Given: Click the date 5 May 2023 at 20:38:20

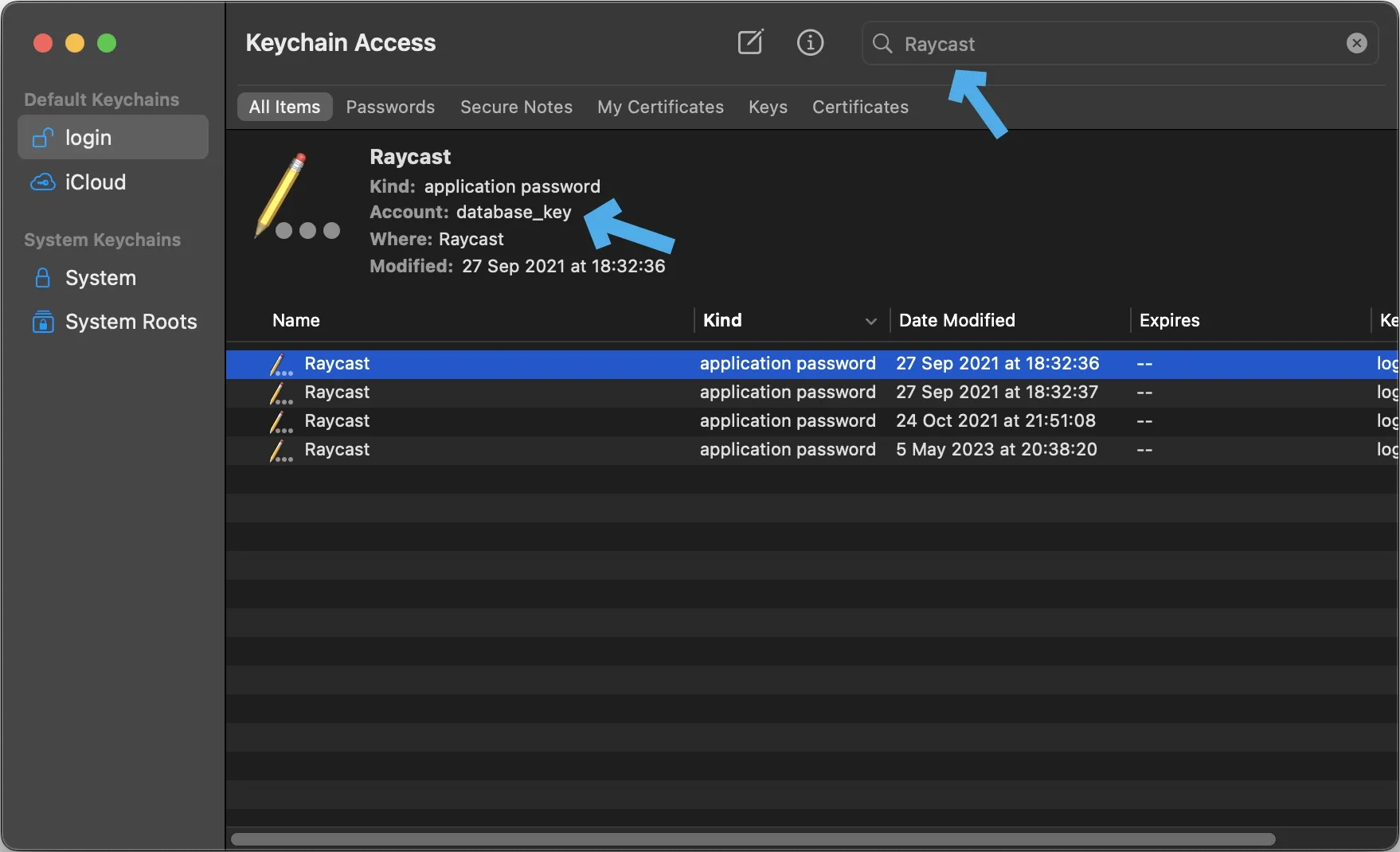Looking at the screenshot, I should click(x=996, y=449).
